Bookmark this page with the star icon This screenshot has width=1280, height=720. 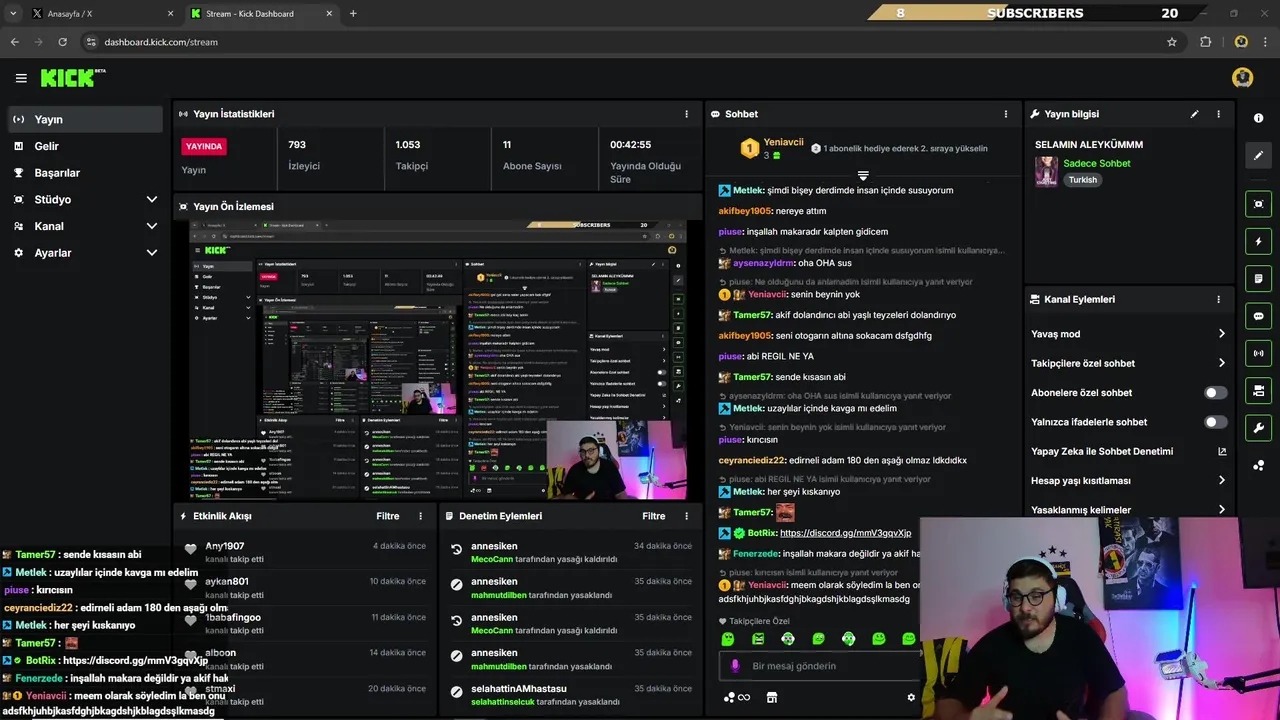pos(1172,42)
